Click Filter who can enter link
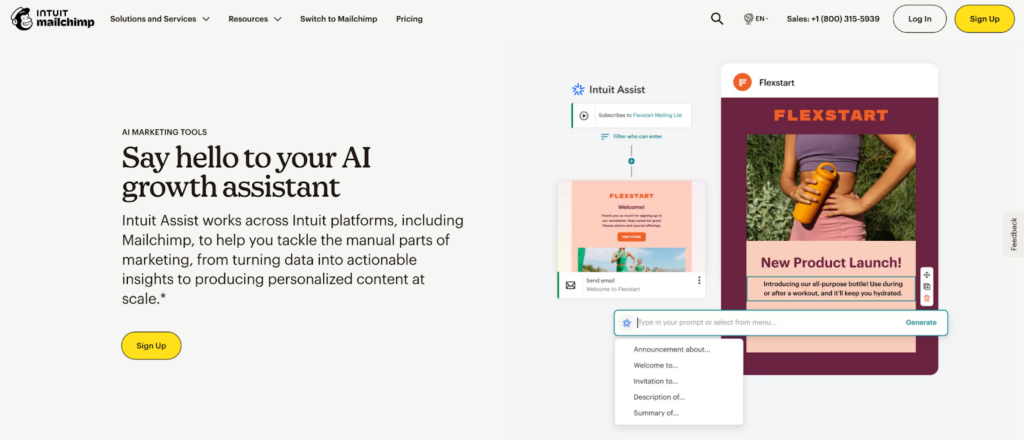The height and width of the screenshot is (440, 1024). coord(637,136)
